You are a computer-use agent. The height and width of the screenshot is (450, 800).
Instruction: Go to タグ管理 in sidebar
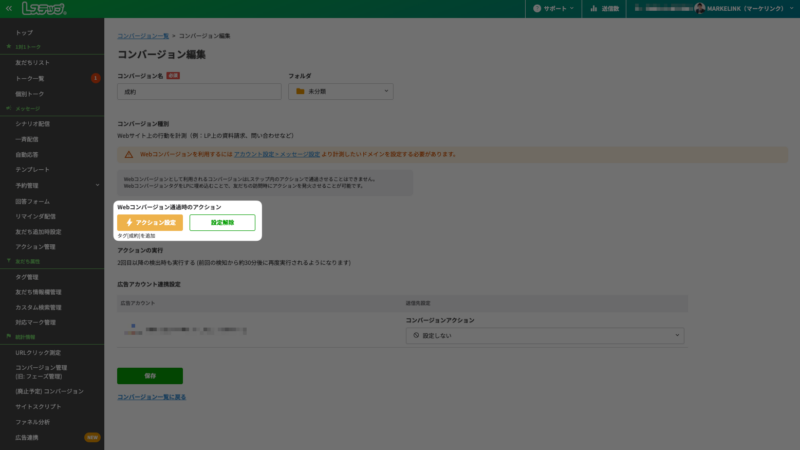pos(27,276)
